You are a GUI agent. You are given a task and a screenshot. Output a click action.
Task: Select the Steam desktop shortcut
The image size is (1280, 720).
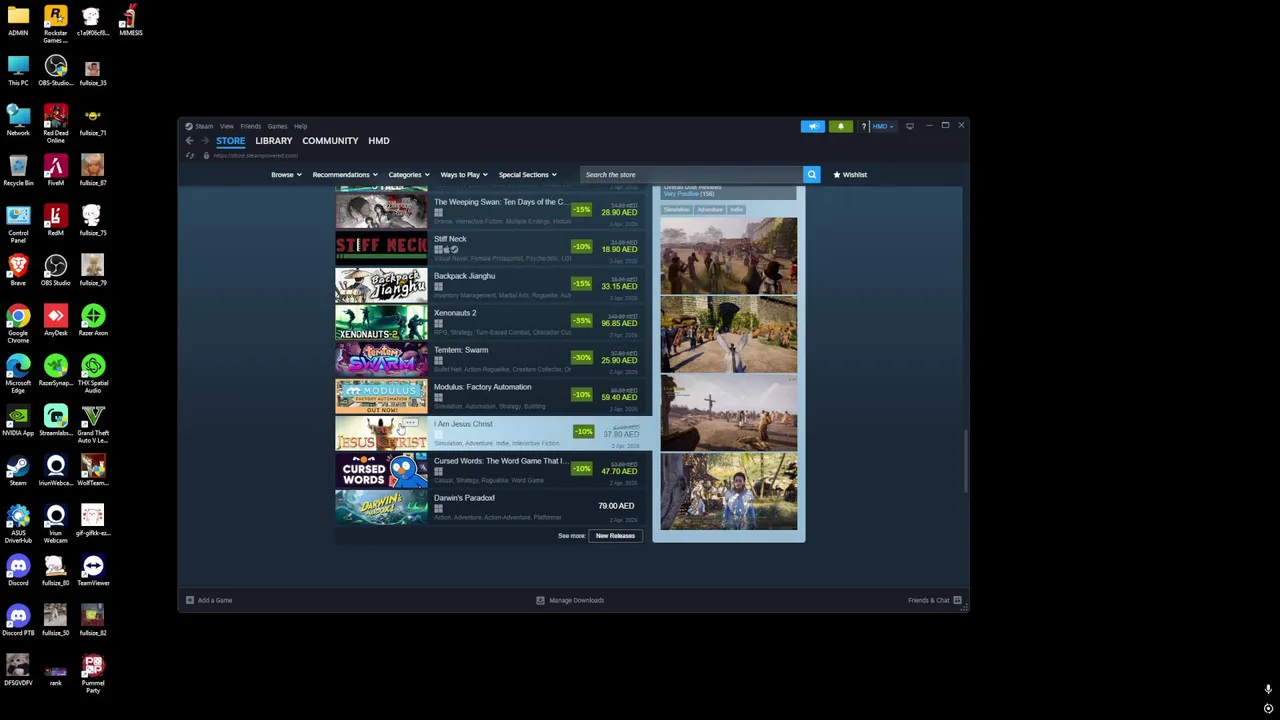18,471
